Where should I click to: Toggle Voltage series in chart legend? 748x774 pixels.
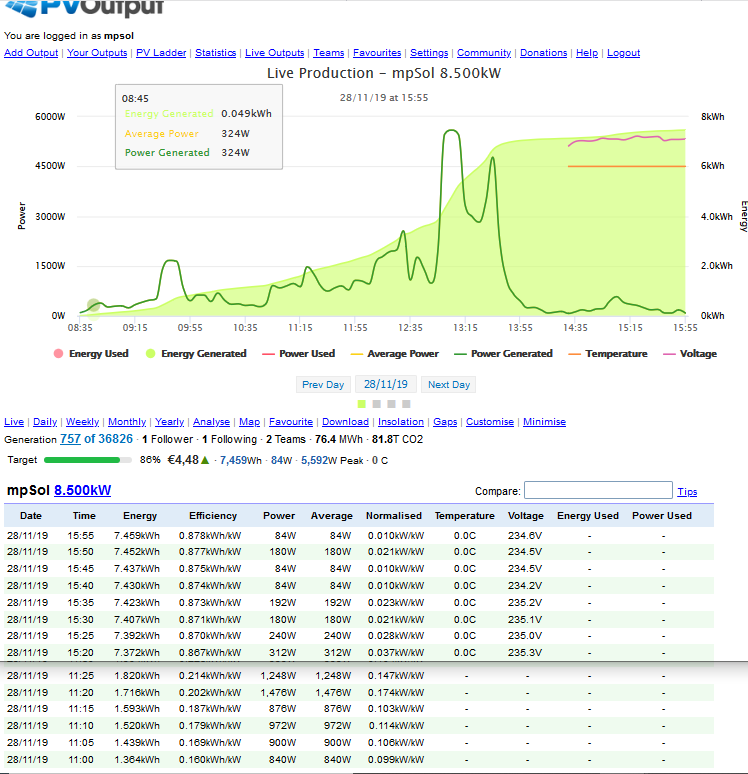(697, 354)
